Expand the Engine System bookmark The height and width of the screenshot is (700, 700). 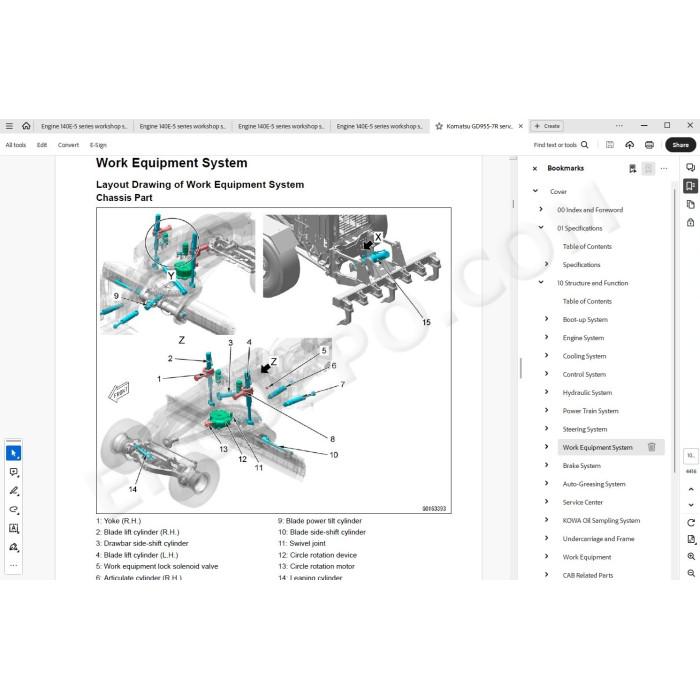point(546,338)
